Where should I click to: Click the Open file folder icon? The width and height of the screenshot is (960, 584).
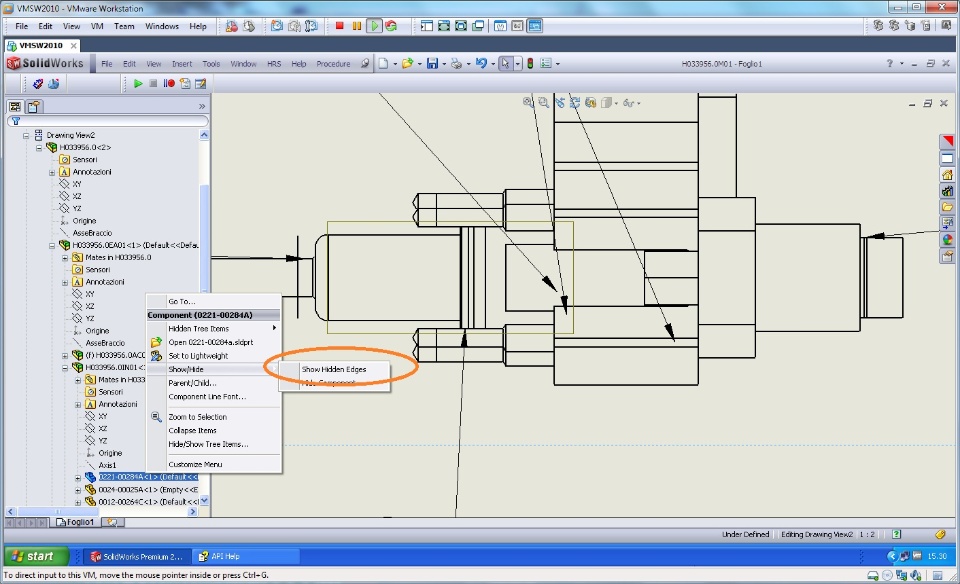coord(407,63)
